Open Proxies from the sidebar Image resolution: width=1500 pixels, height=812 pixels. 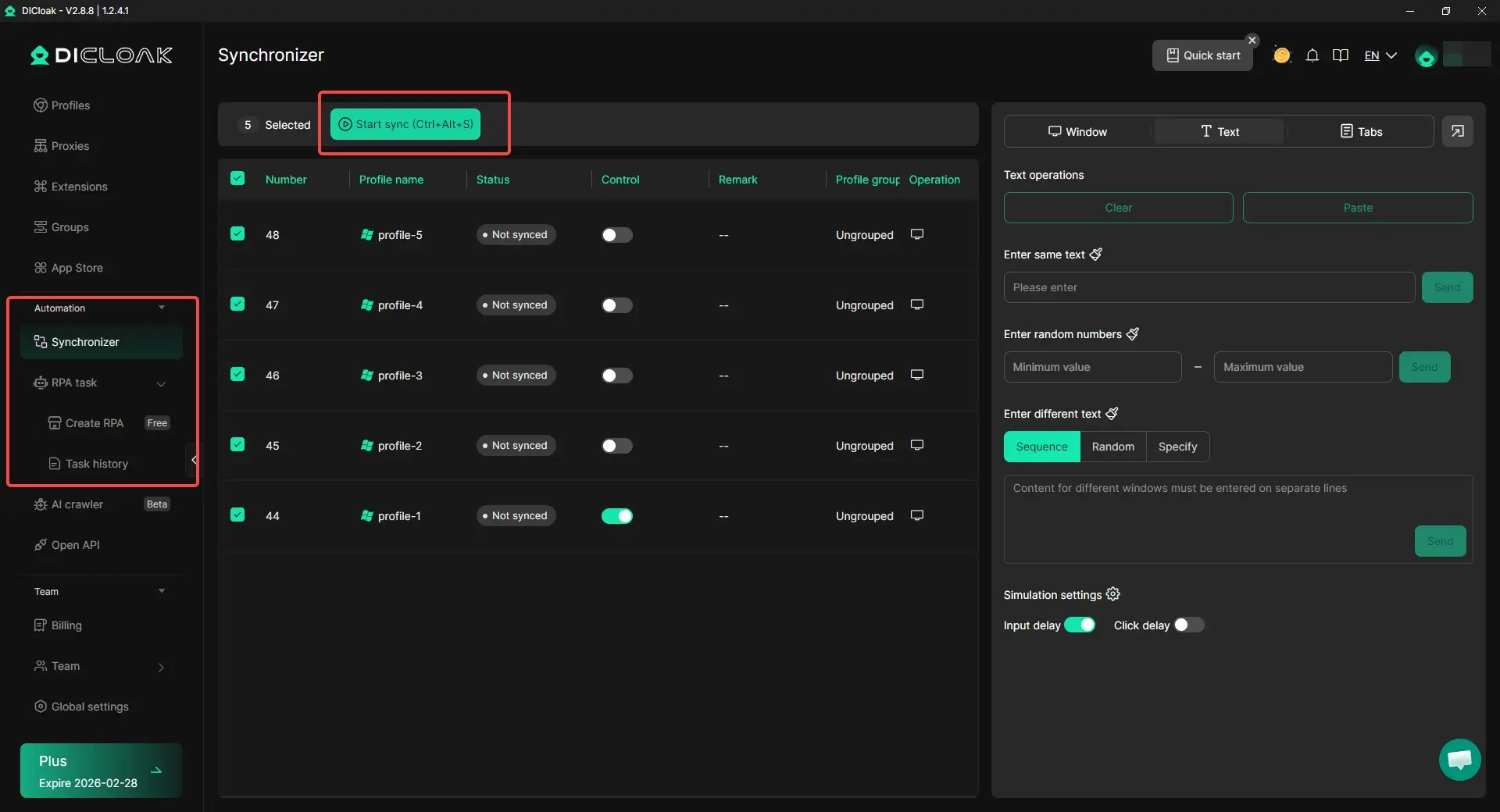click(70, 146)
